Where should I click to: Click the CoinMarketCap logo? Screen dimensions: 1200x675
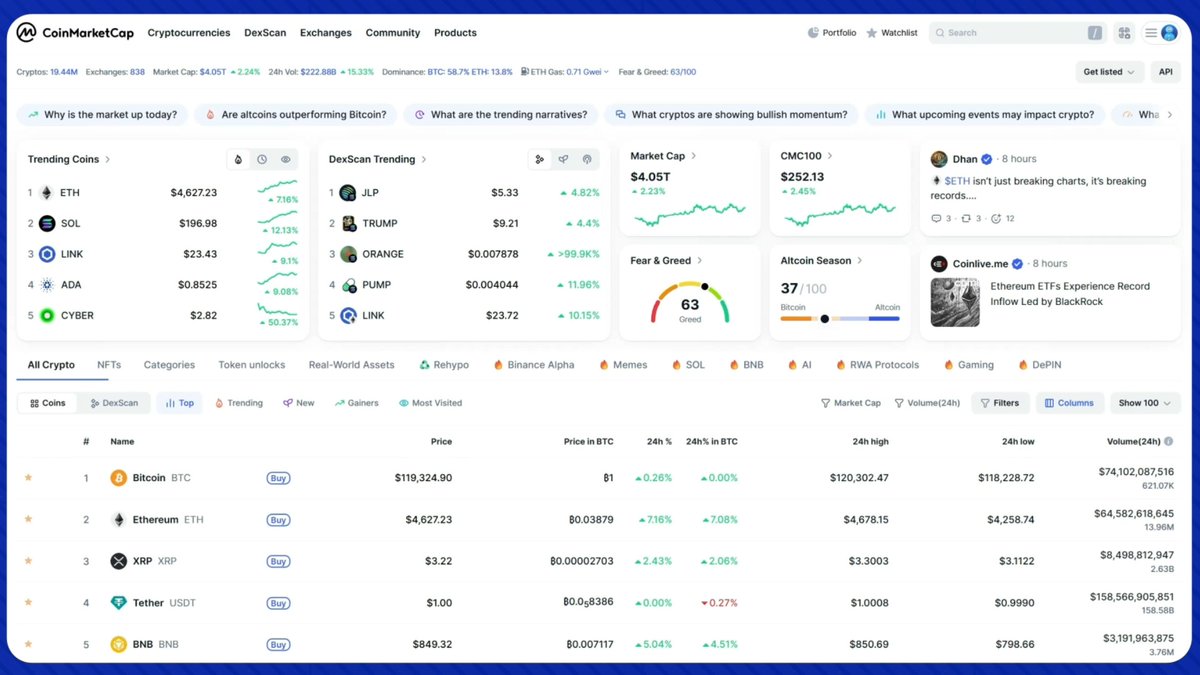click(75, 33)
